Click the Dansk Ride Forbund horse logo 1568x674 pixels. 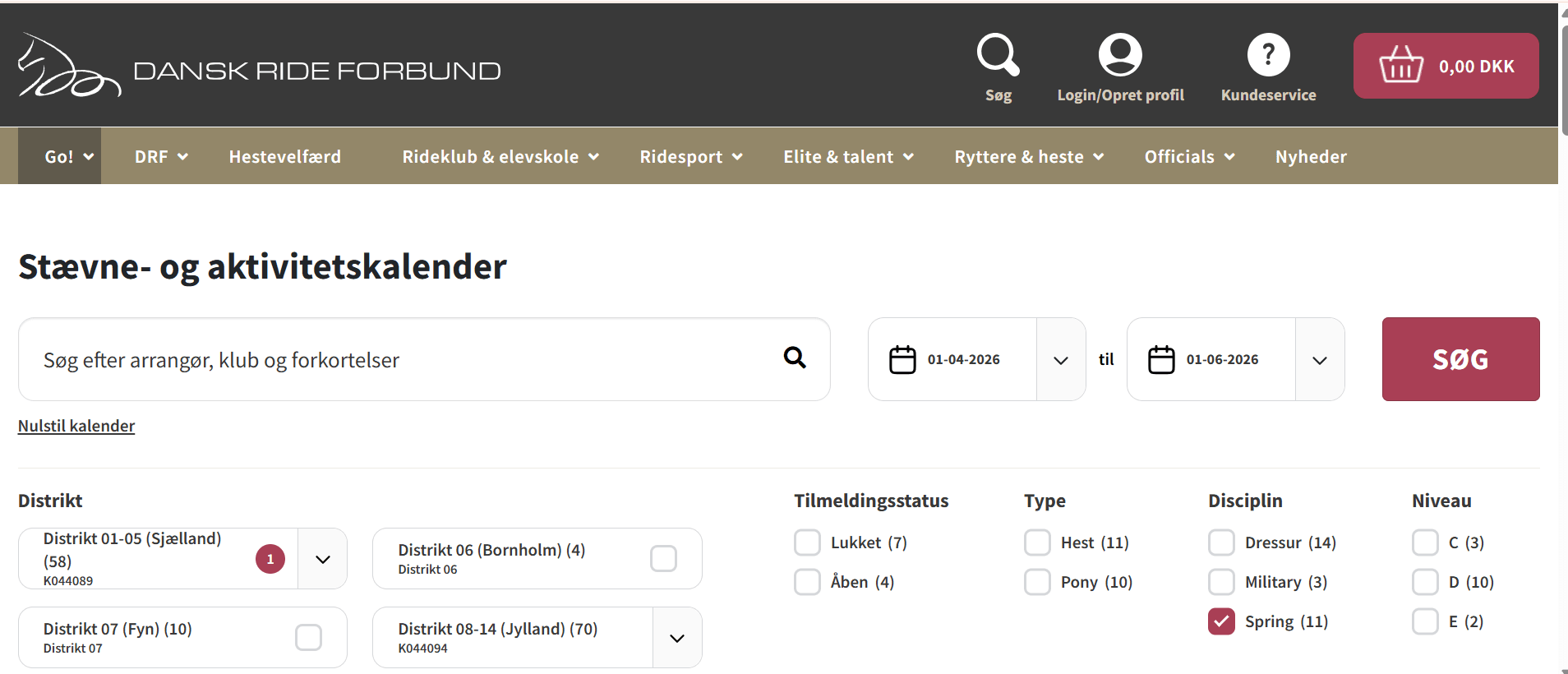[70, 66]
